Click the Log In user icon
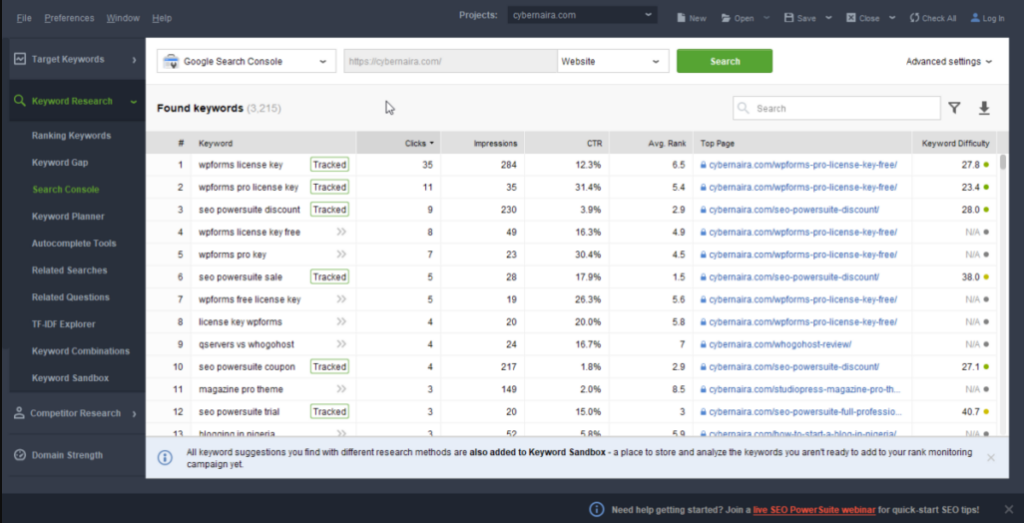 tap(976, 18)
